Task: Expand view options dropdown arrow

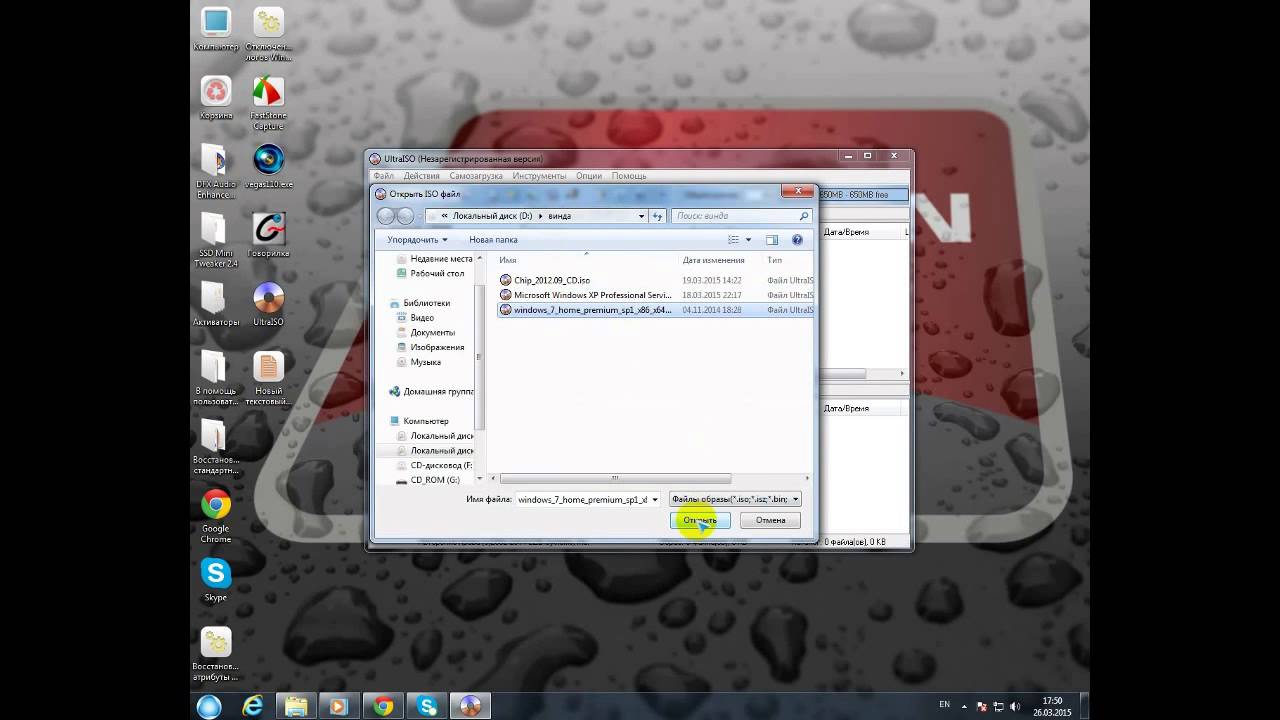Action: (x=748, y=240)
